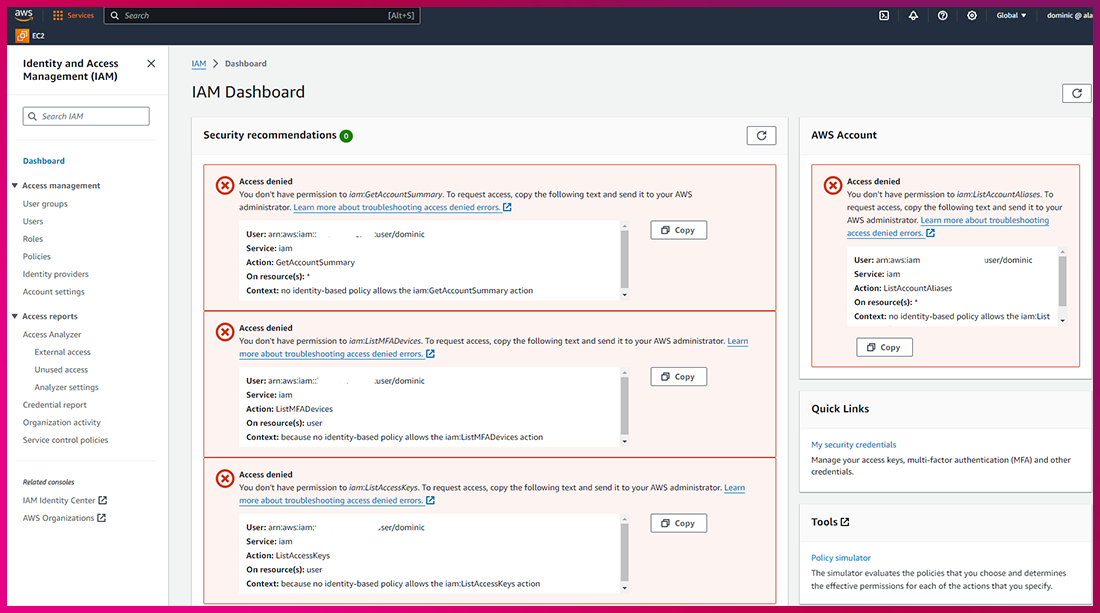Image resolution: width=1100 pixels, height=613 pixels.
Task: Click the AWS logo home icon
Action: [23, 16]
